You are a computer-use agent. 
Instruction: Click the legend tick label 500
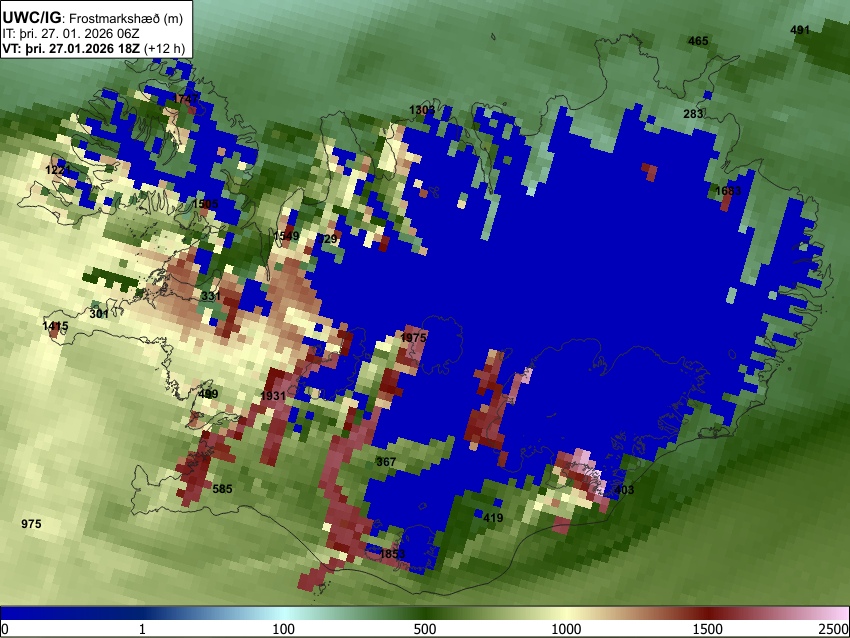(x=425, y=629)
